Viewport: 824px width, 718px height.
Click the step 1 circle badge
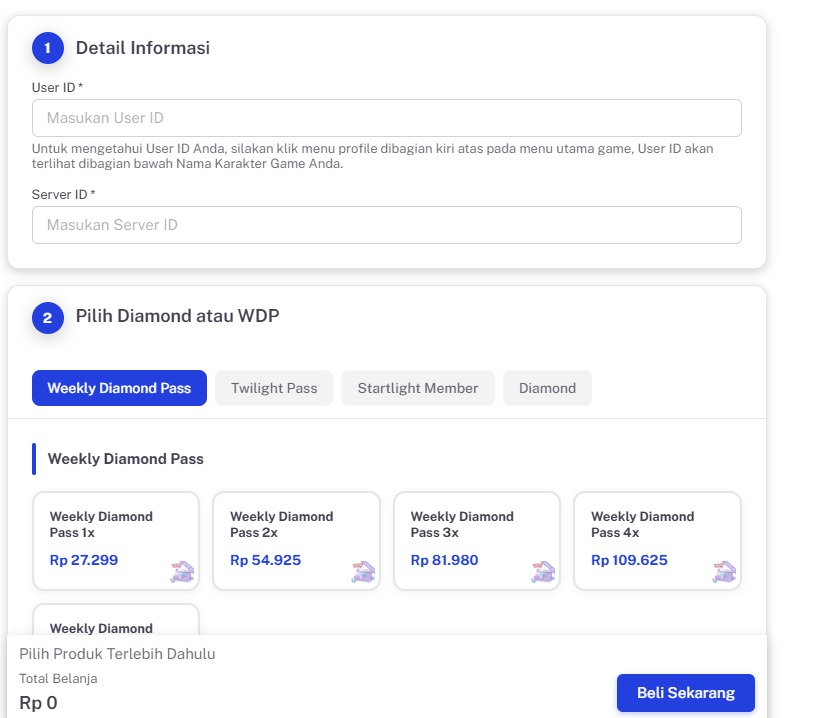click(x=47, y=46)
